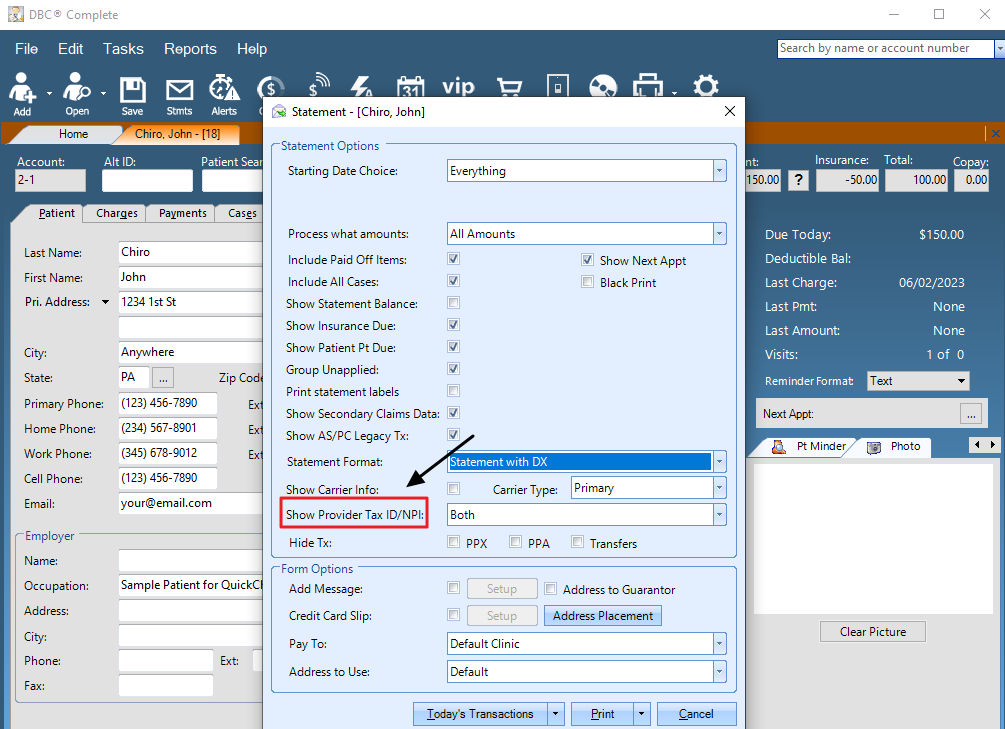The width and height of the screenshot is (1005, 729).
Task: Open the Reports menu
Action: pyautogui.click(x=190, y=49)
